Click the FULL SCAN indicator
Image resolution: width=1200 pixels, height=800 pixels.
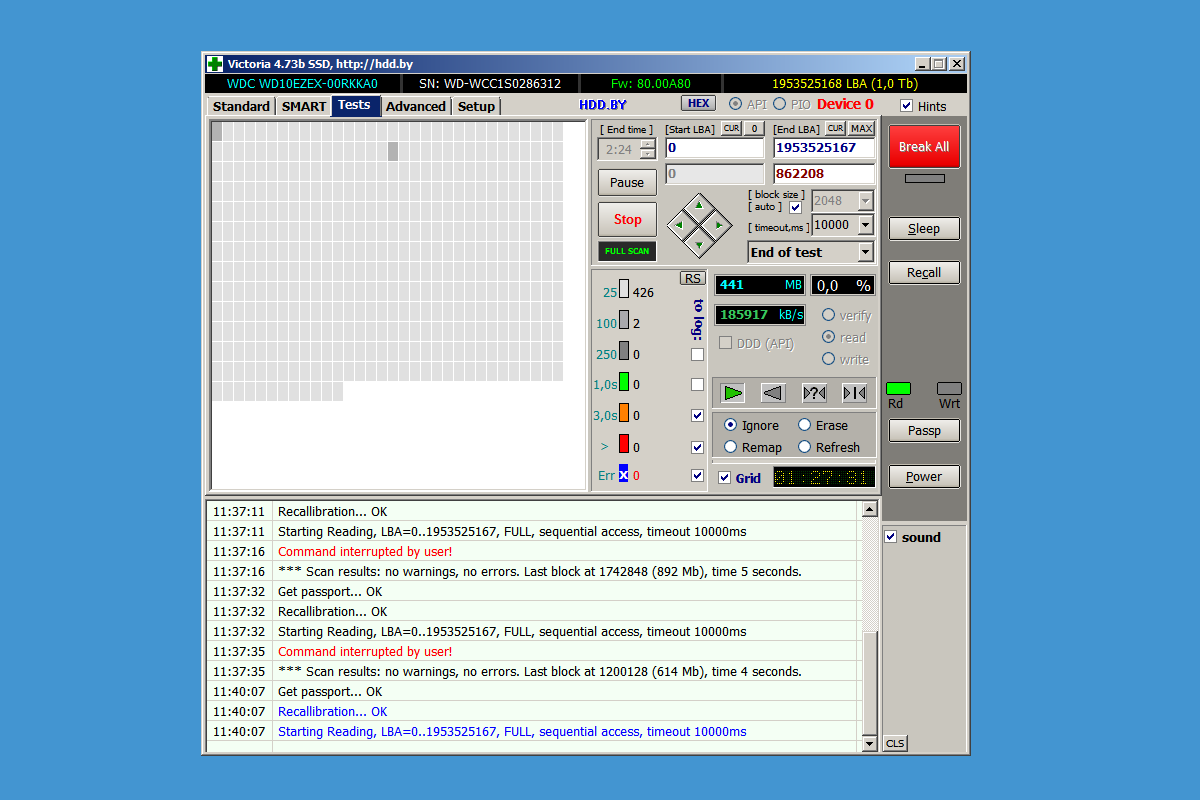[627, 251]
